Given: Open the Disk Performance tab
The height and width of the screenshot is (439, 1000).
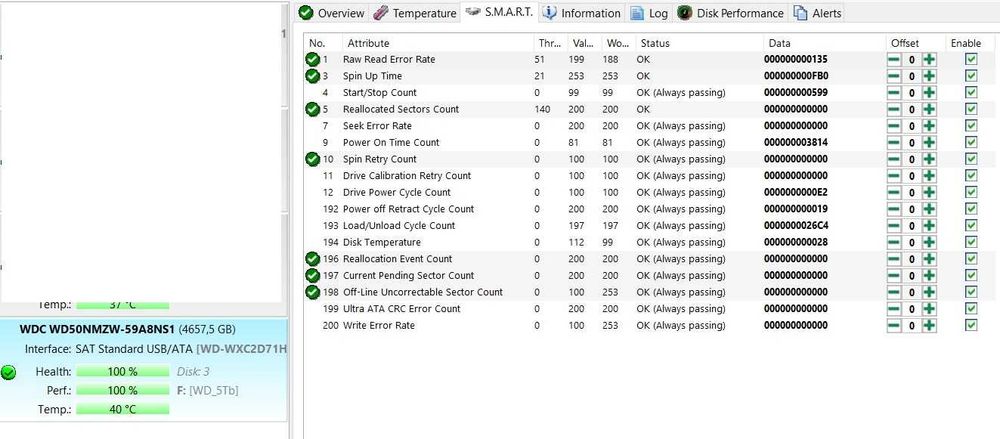Looking at the screenshot, I should pos(731,13).
